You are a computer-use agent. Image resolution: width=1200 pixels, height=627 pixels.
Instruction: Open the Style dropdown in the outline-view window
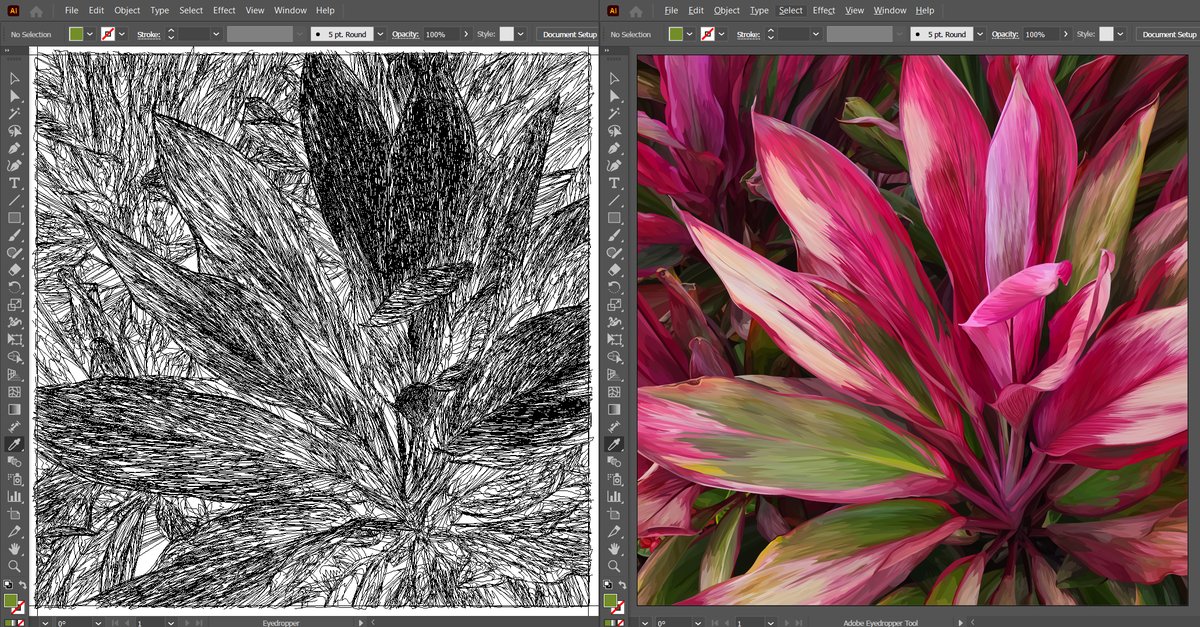click(521, 34)
